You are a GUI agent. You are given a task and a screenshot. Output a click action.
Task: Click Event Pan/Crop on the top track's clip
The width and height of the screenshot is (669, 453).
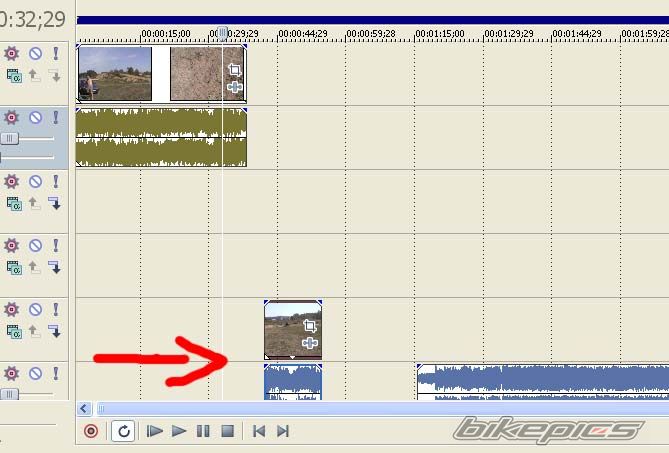[x=235, y=70]
